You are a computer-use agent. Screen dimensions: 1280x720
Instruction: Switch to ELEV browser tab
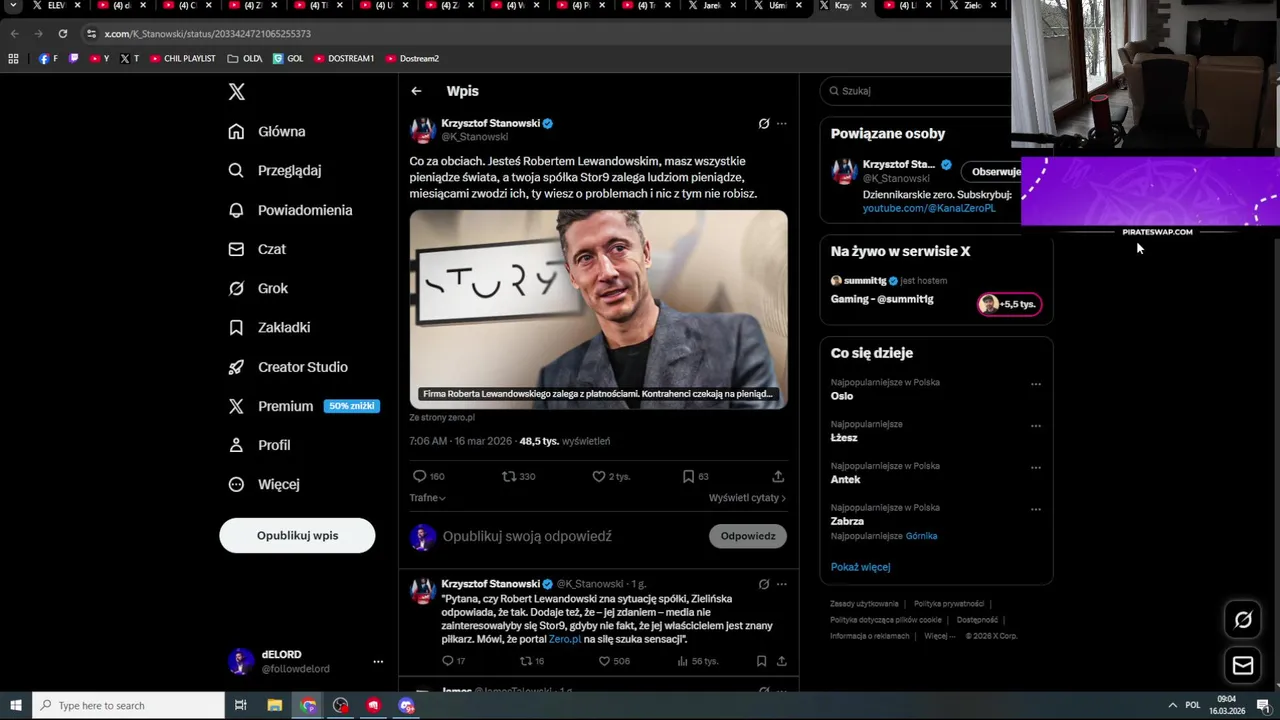(x=56, y=6)
